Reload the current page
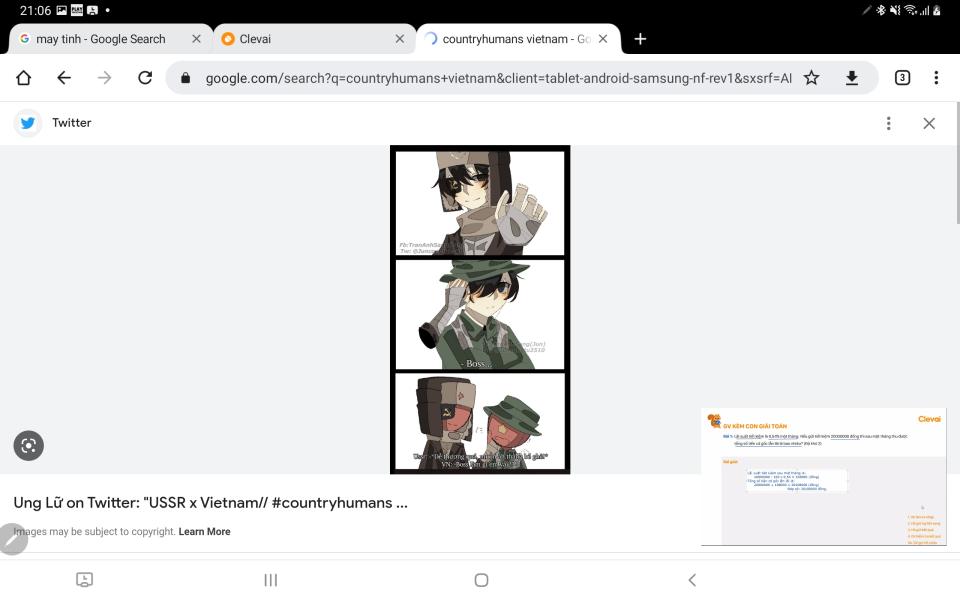The width and height of the screenshot is (960, 600). pyautogui.click(x=144, y=78)
